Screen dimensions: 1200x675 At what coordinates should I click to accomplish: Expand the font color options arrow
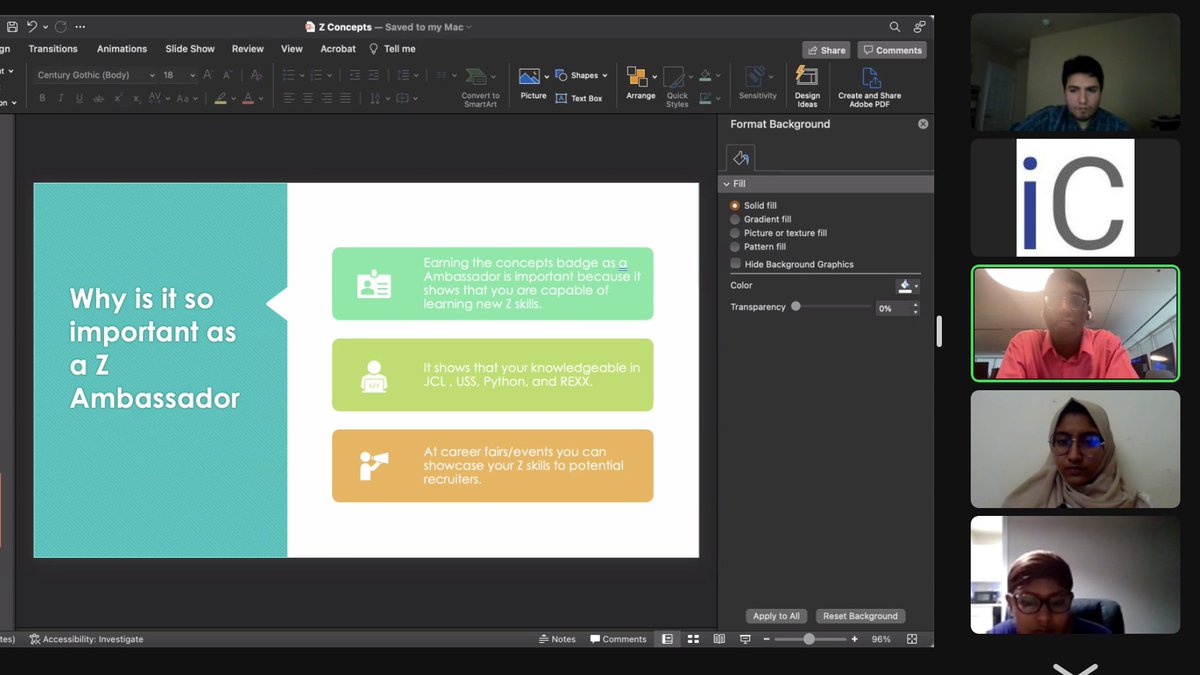(261, 98)
